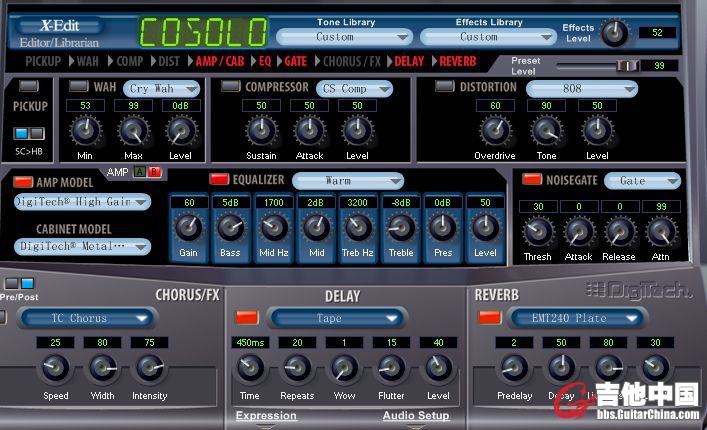The width and height of the screenshot is (707, 430).
Task: Select AMP/CAB in the signal chain
Action: [221, 61]
